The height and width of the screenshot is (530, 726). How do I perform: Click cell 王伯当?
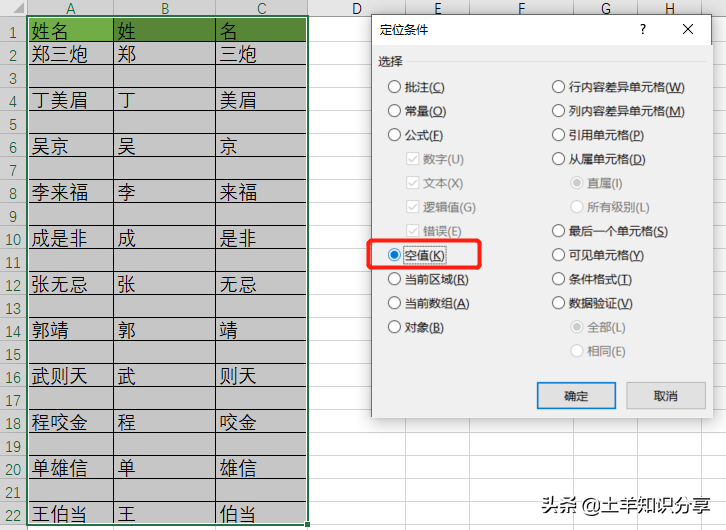(71, 513)
